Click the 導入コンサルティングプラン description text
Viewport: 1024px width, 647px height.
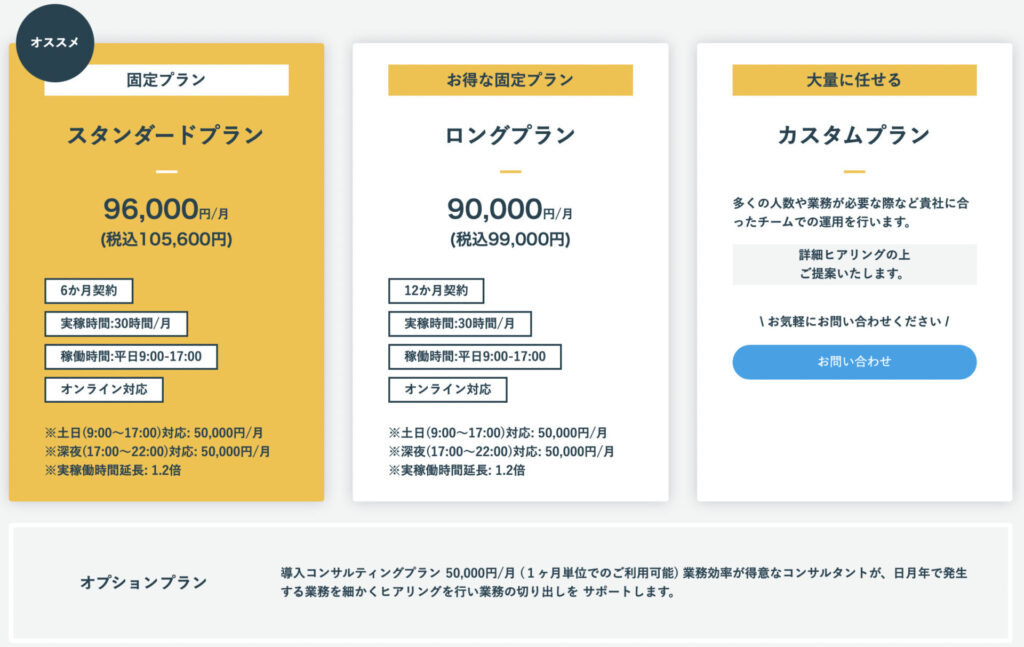pyautogui.click(x=624, y=582)
